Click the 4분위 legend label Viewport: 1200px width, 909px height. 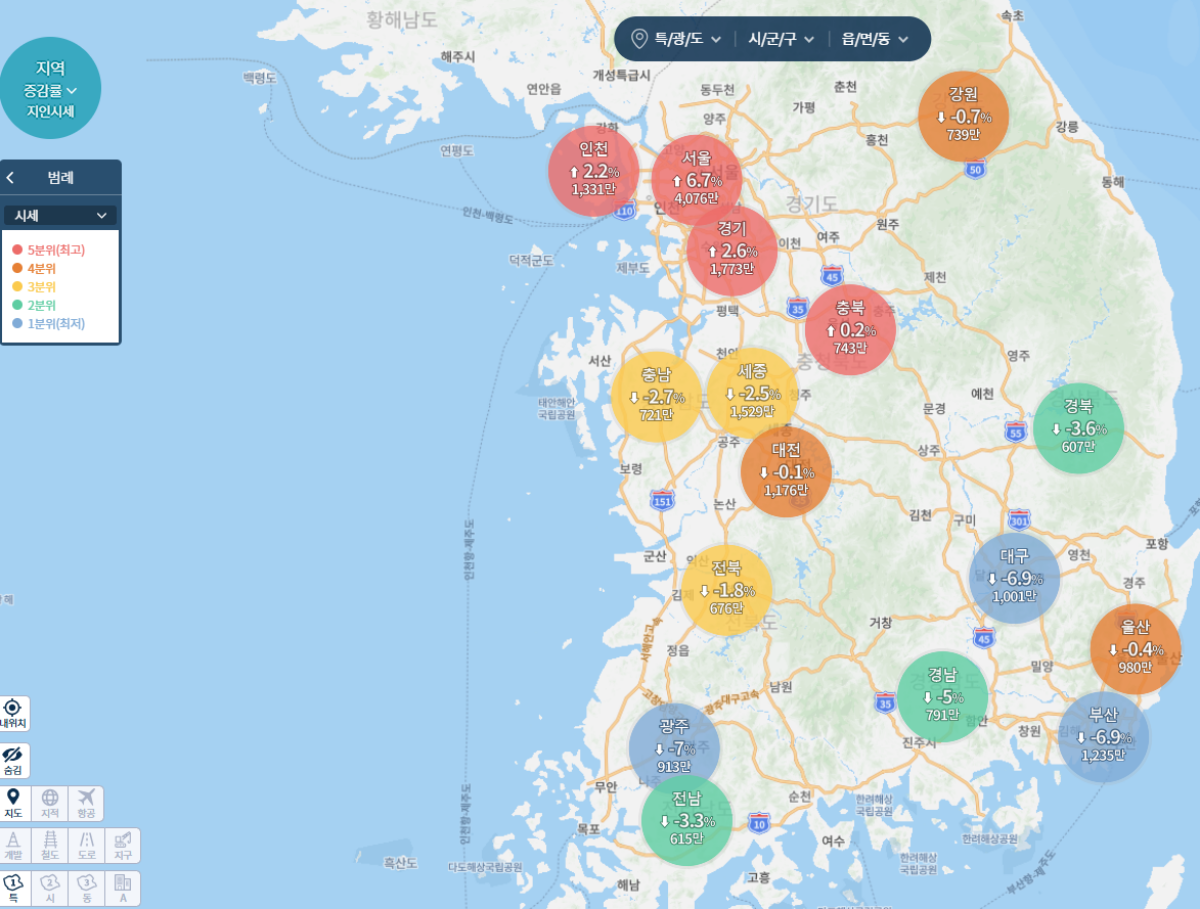tap(42, 268)
